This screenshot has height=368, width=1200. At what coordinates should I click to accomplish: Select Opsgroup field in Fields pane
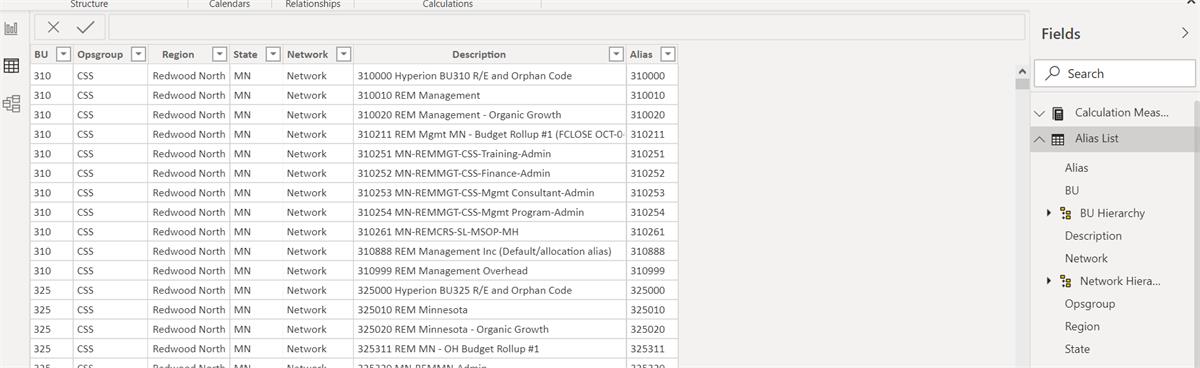(x=1090, y=304)
